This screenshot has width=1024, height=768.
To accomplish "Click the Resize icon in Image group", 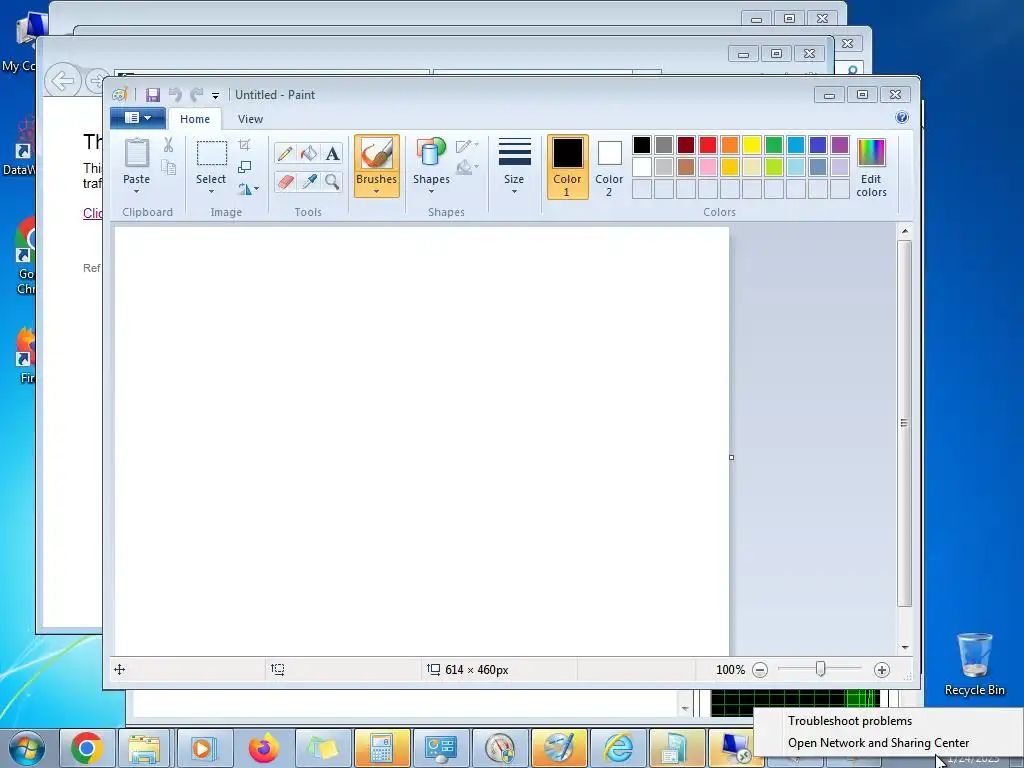I will 244,167.
